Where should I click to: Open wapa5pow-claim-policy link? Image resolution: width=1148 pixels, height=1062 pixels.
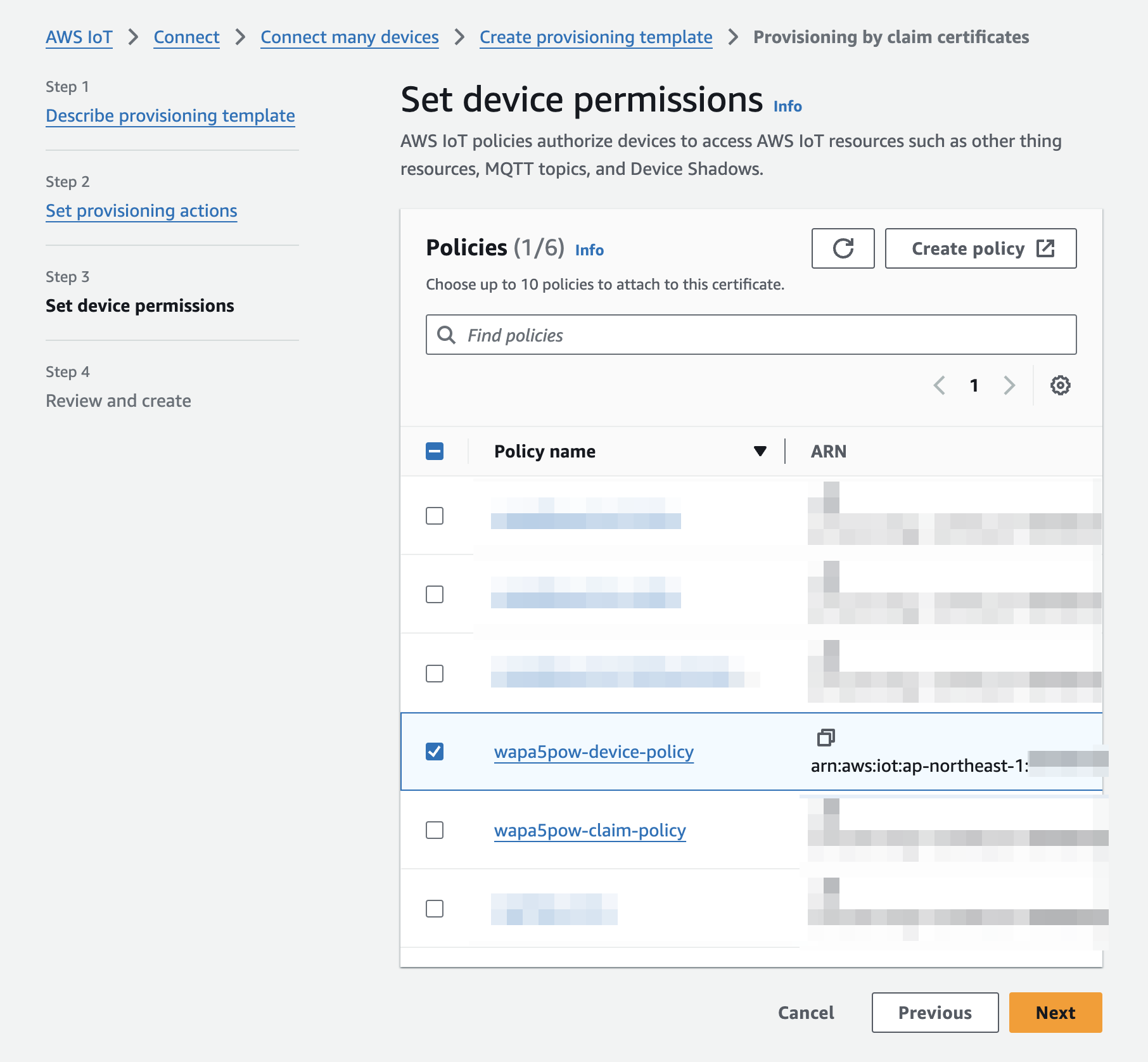(590, 831)
